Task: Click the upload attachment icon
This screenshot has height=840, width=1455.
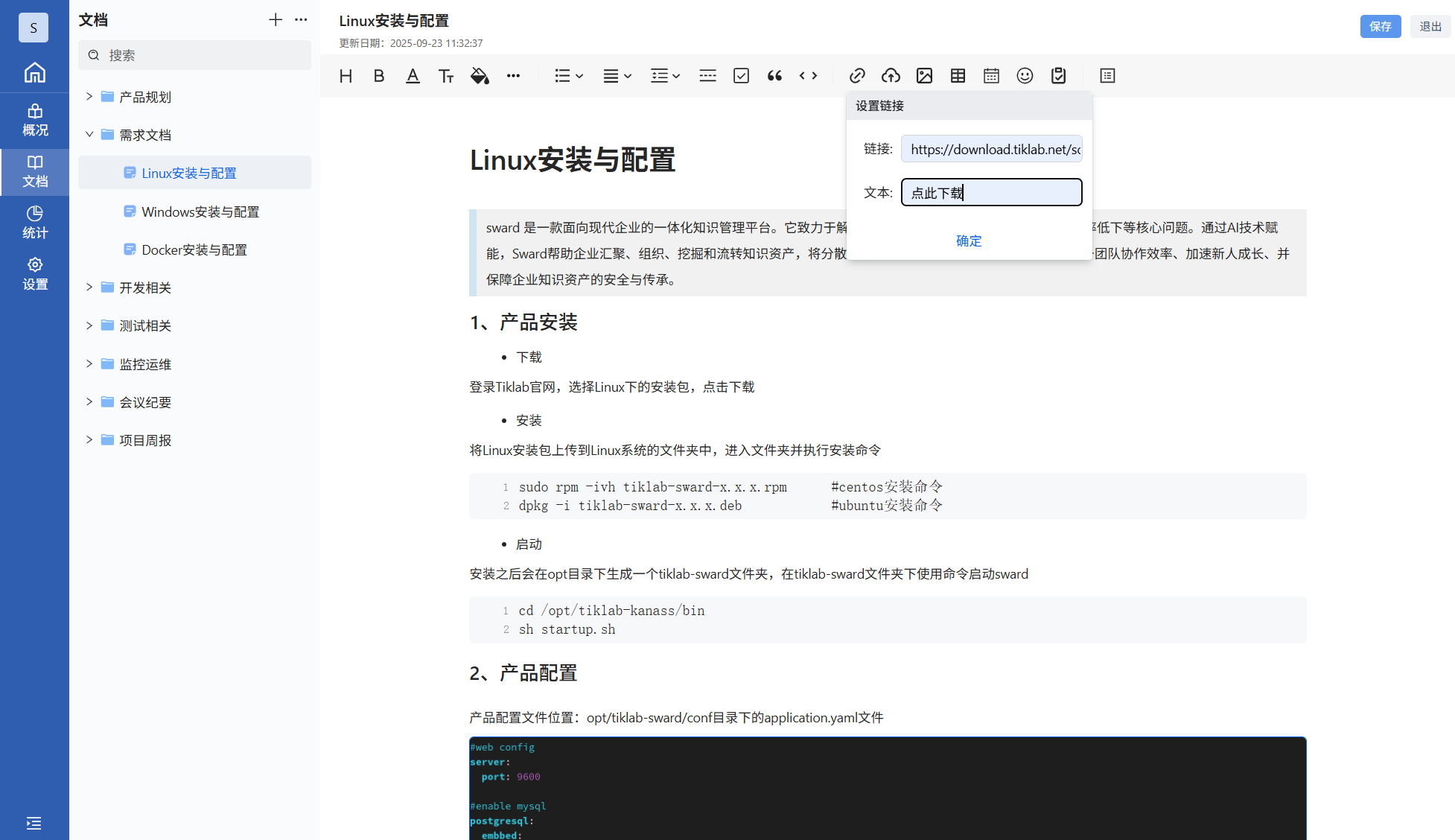Action: click(891, 76)
